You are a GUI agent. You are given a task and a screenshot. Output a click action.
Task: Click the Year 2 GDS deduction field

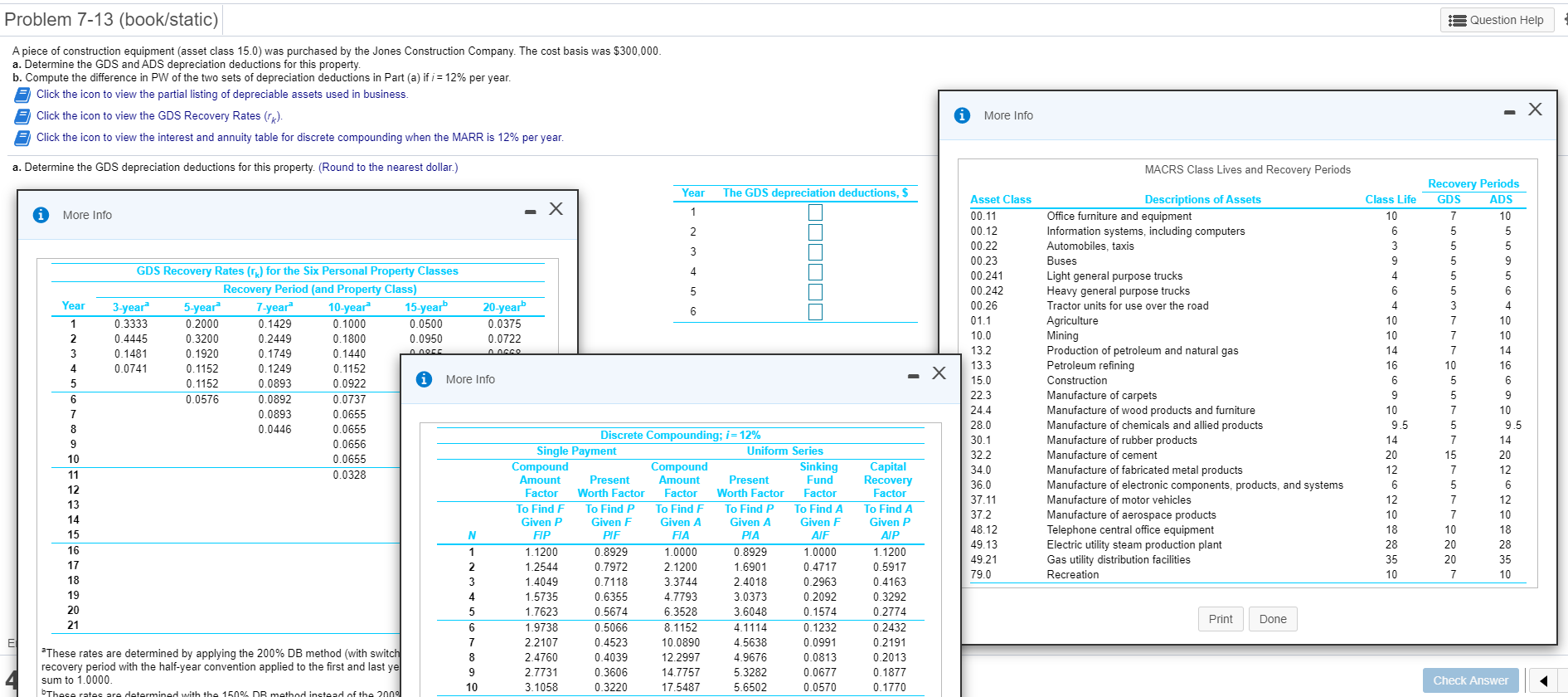tap(815, 232)
